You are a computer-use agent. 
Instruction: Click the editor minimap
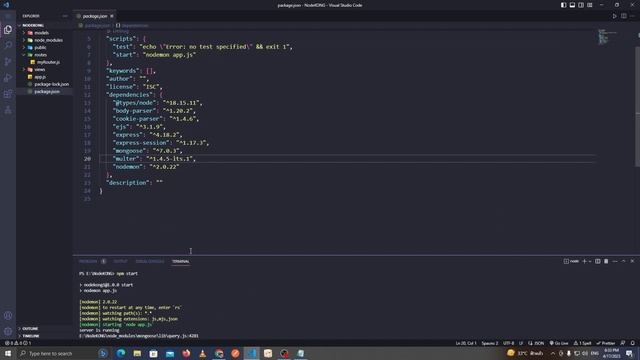pos(607,37)
